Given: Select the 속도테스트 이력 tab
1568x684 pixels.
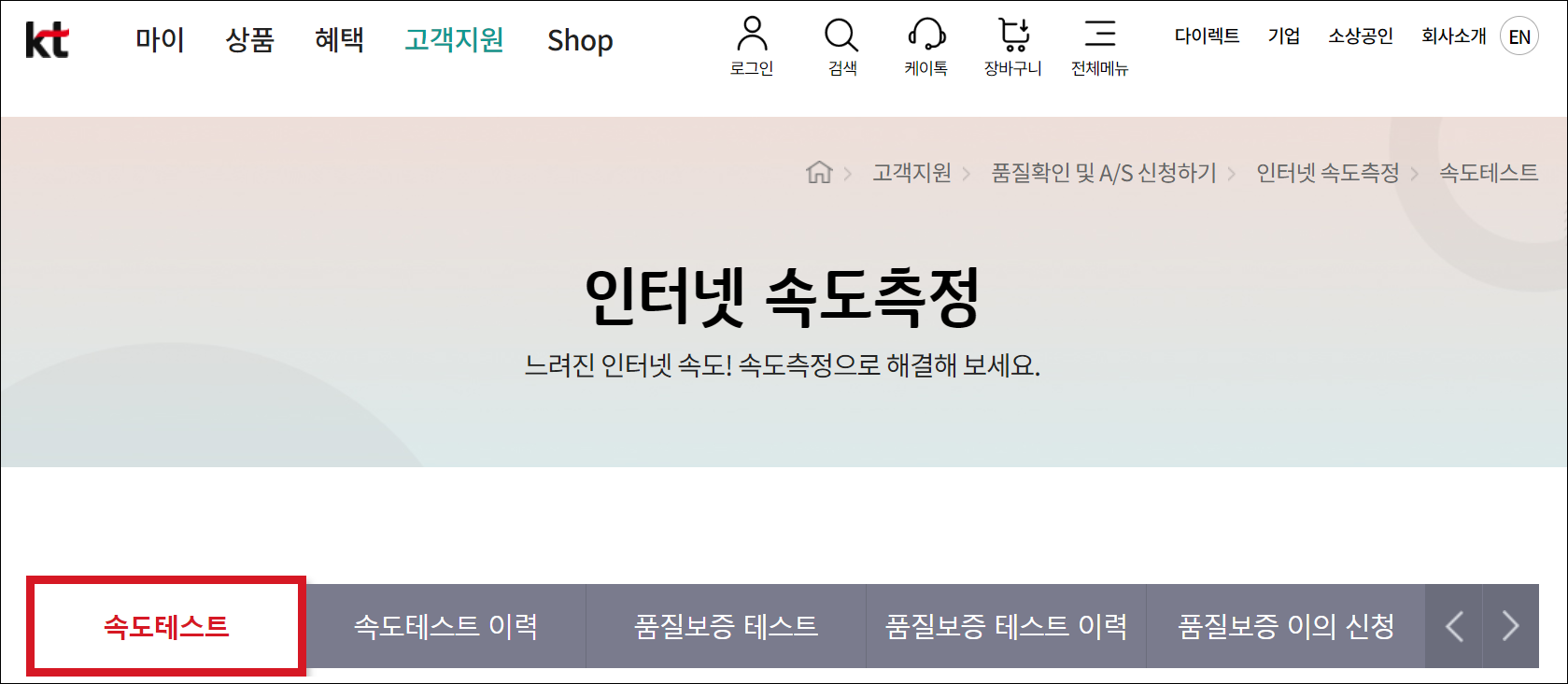Looking at the screenshot, I should tap(446, 626).
